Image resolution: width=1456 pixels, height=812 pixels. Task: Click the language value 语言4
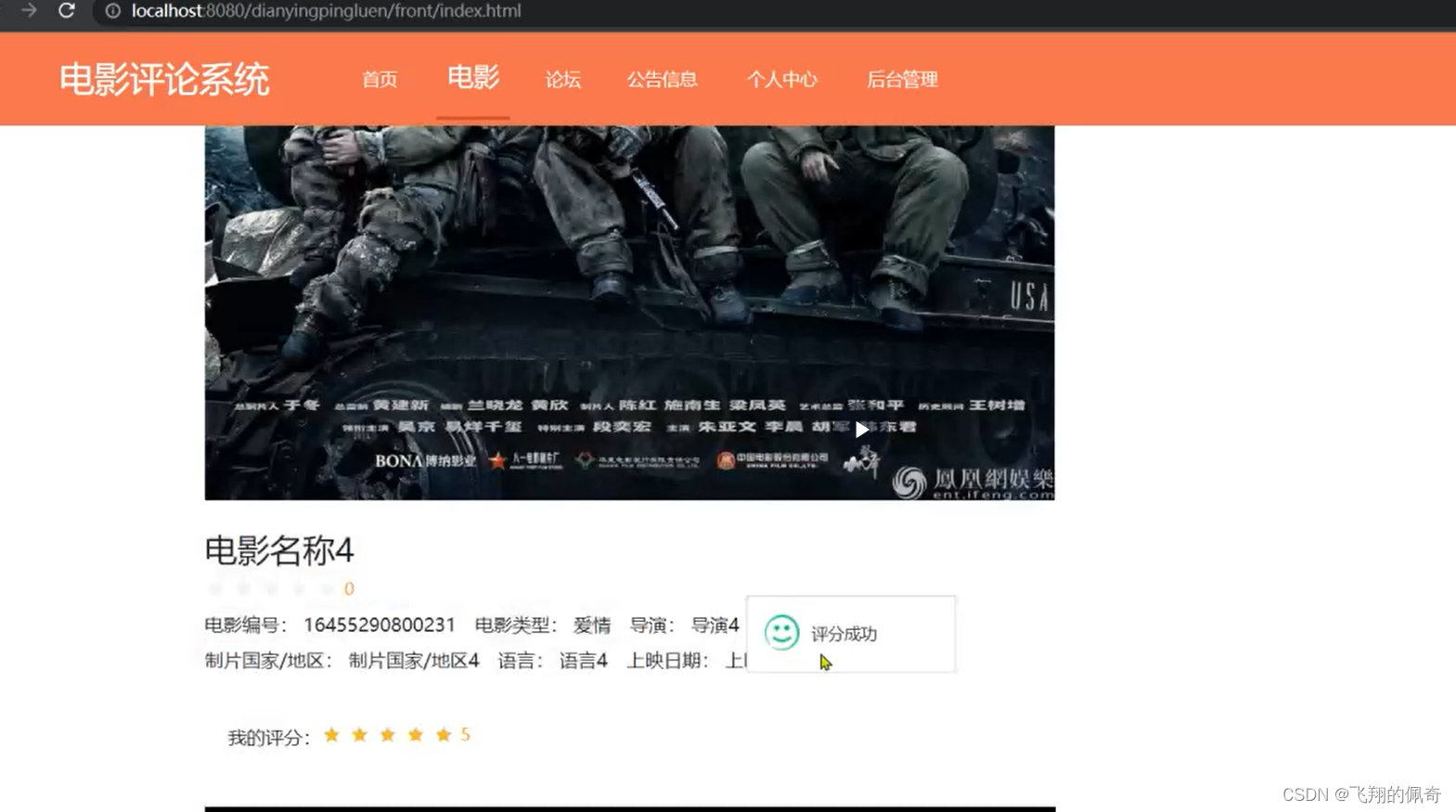(x=584, y=661)
